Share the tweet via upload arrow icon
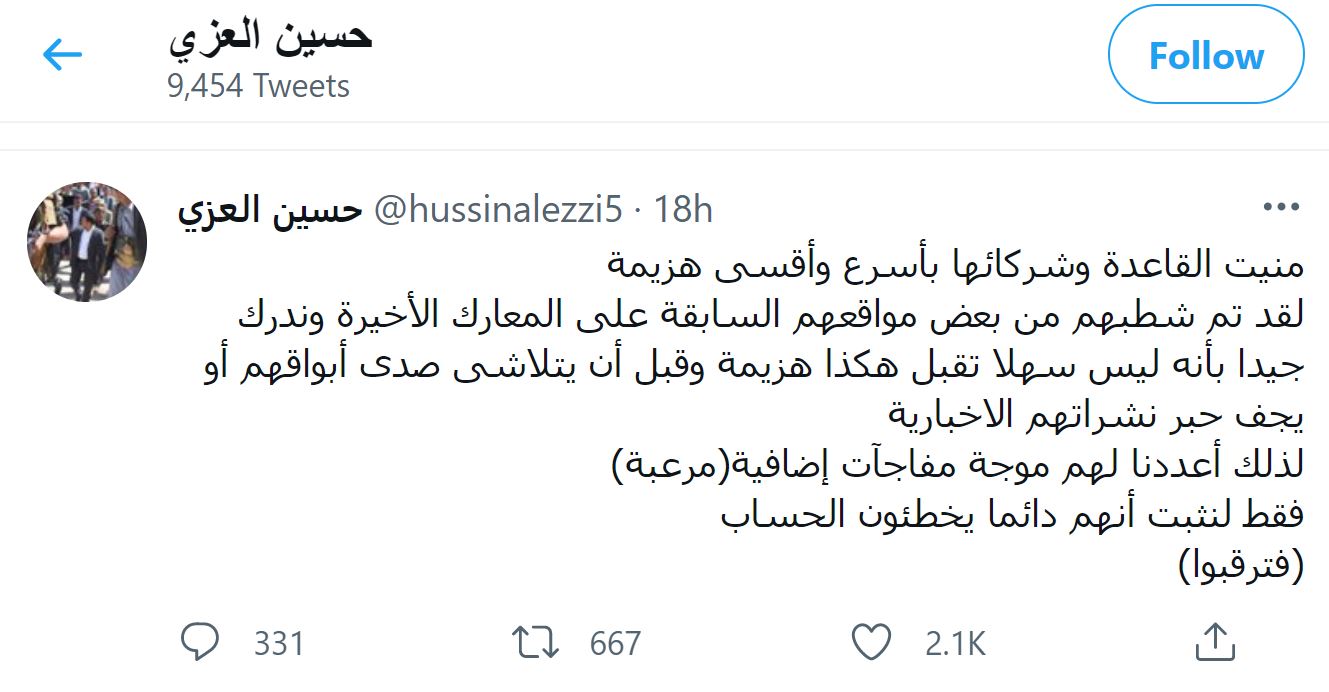1329x692 pixels. click(x=1213, y=641)
